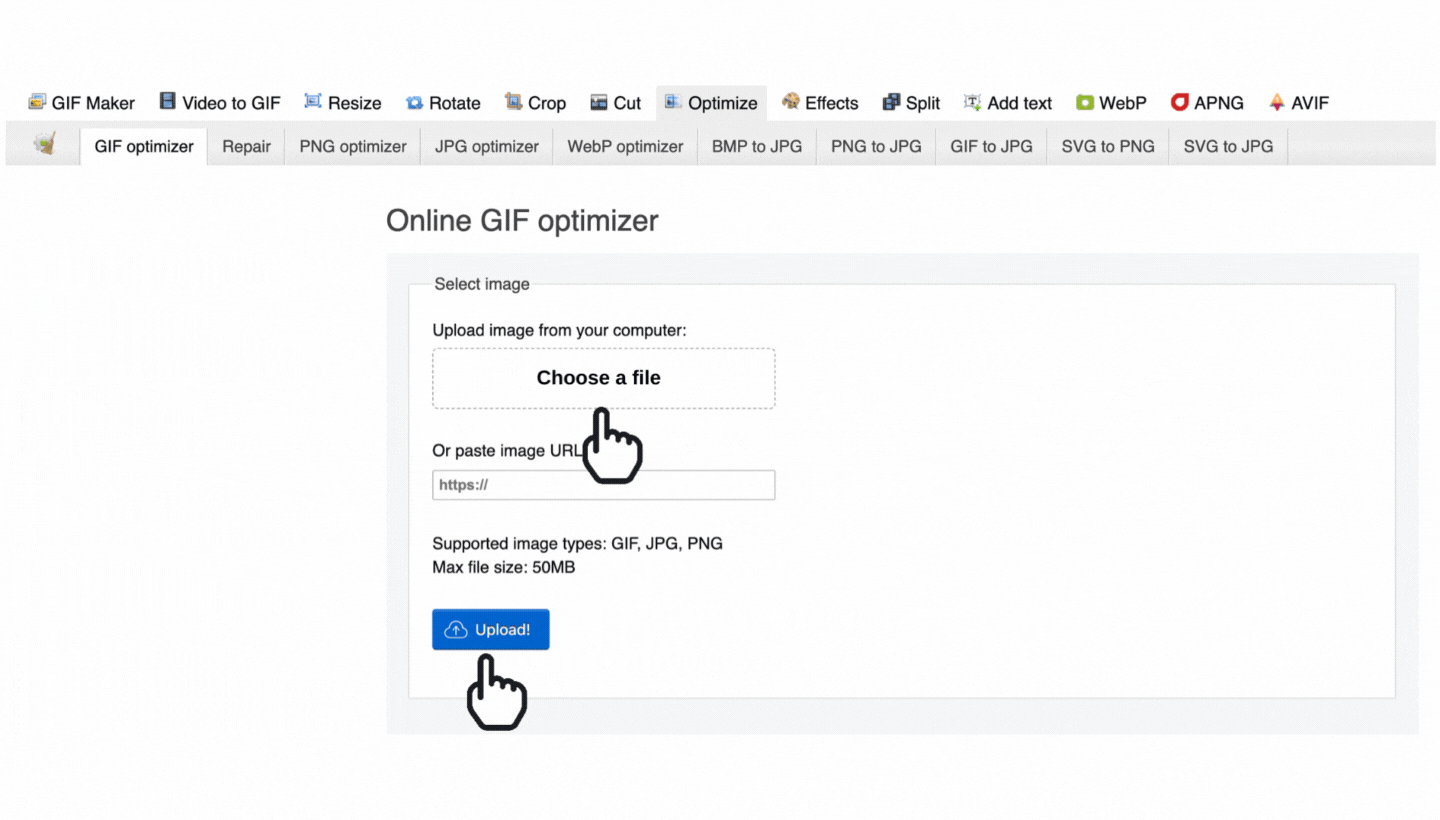Image resolution: width=1440 pixels, height=820 pixels.
Task: Select the Cut tool icon
Action: coord(599,103)
